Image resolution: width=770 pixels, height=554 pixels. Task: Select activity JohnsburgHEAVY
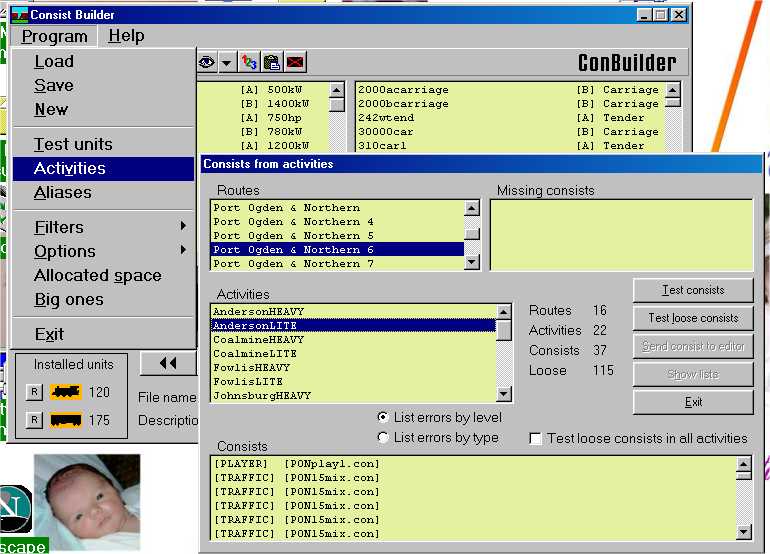coord(354,396)
